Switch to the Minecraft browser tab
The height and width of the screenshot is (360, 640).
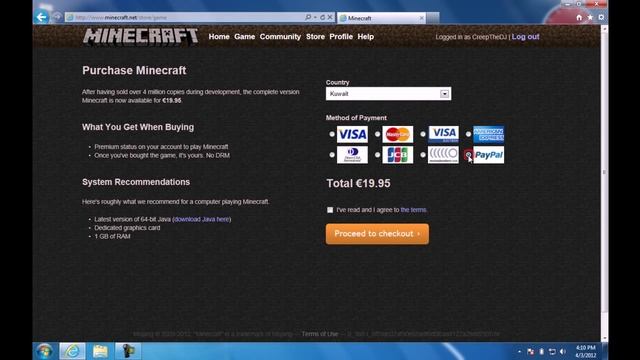click(381, 18)
